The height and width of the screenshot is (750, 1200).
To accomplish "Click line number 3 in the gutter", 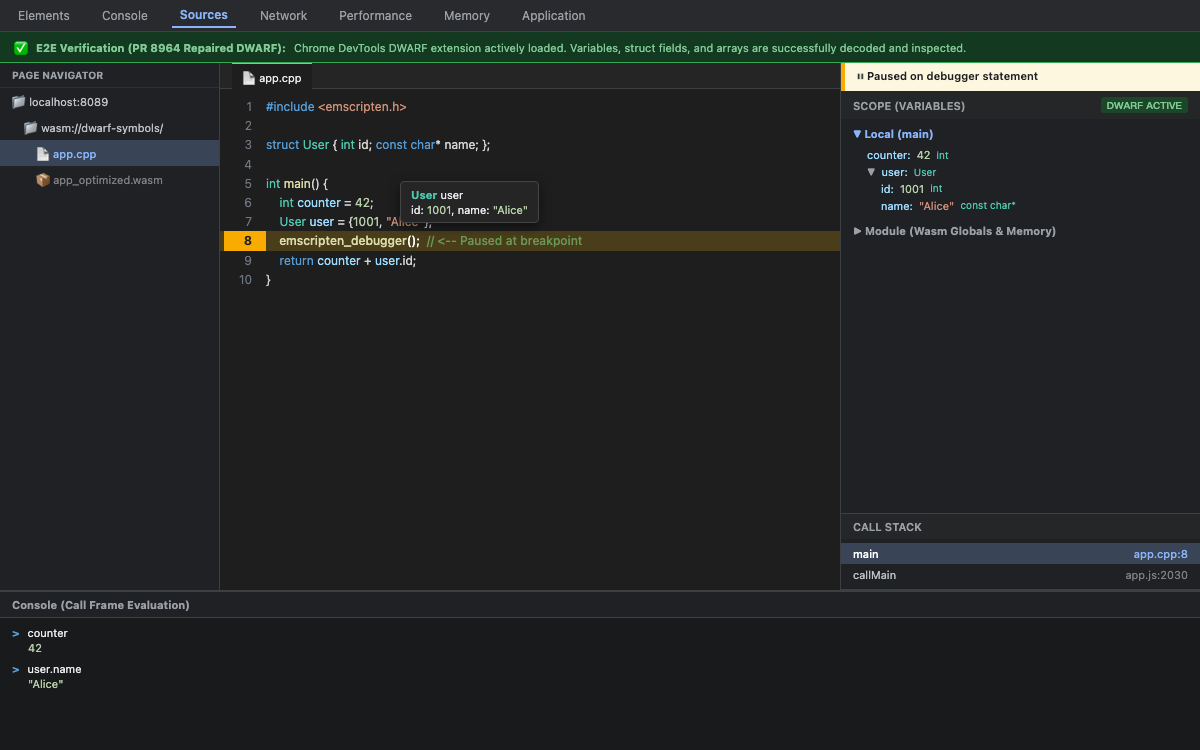I will 248,145.
